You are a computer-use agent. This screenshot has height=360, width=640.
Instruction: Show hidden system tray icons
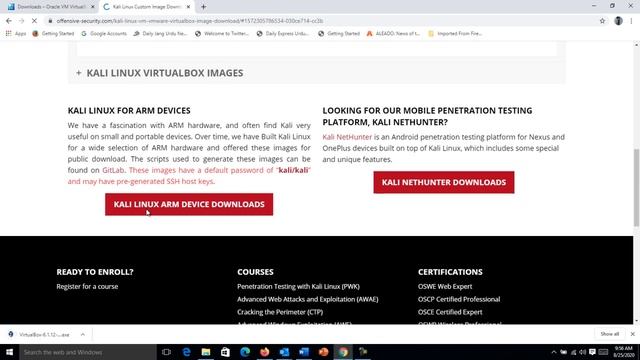tap(553, 352)
